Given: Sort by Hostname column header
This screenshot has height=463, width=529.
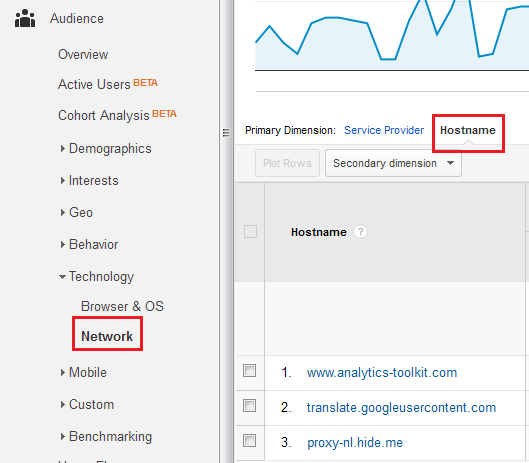Looking at the screenshot, I should pos(319,232).
